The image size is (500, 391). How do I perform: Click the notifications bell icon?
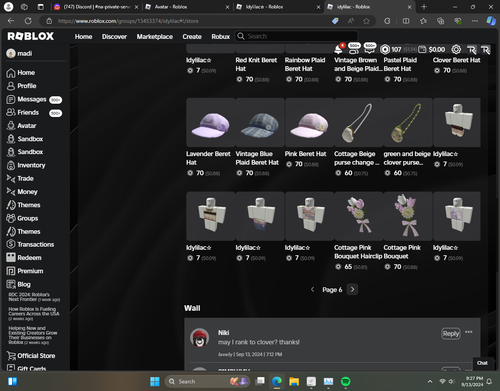[x=338, y=49]
